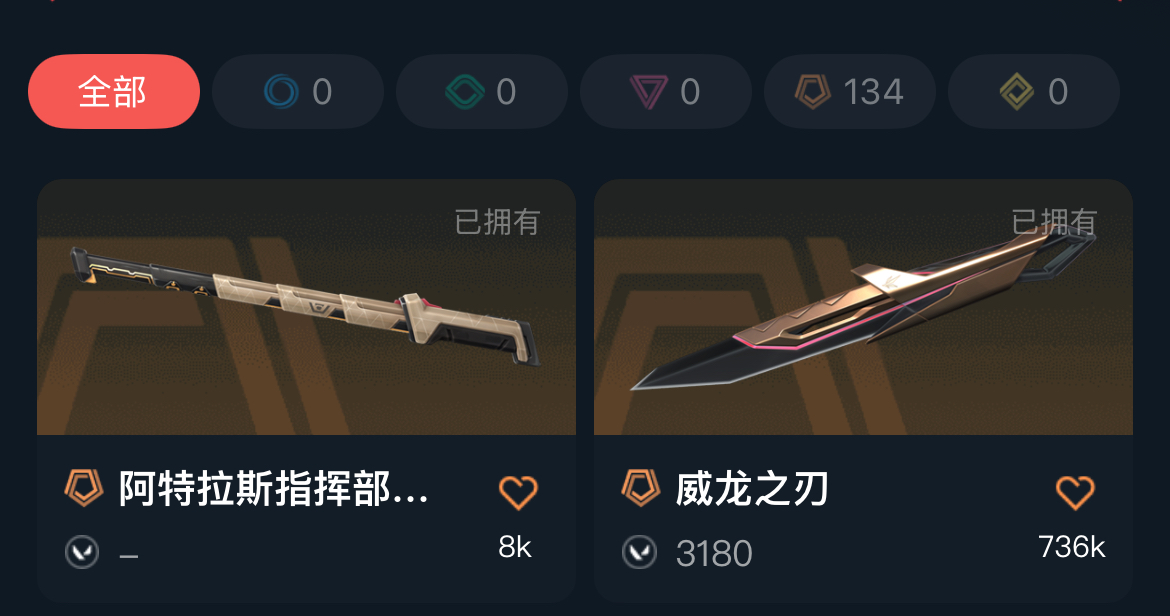Click the 134 count filter pill
Viewport: 1170px width, 616px height.
(x=850, y=92)
